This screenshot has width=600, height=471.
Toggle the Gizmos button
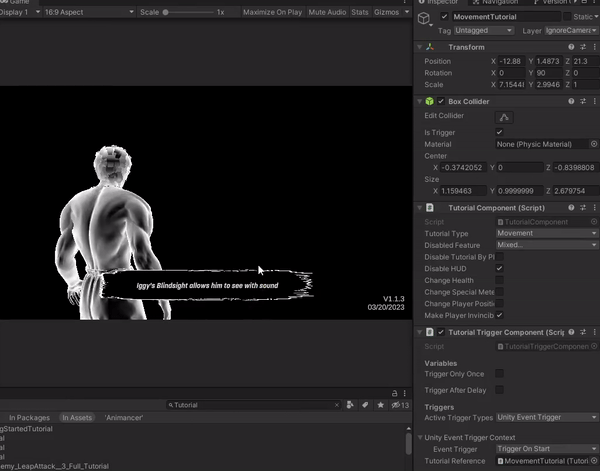pyautogui.click(x=386, y=12)
